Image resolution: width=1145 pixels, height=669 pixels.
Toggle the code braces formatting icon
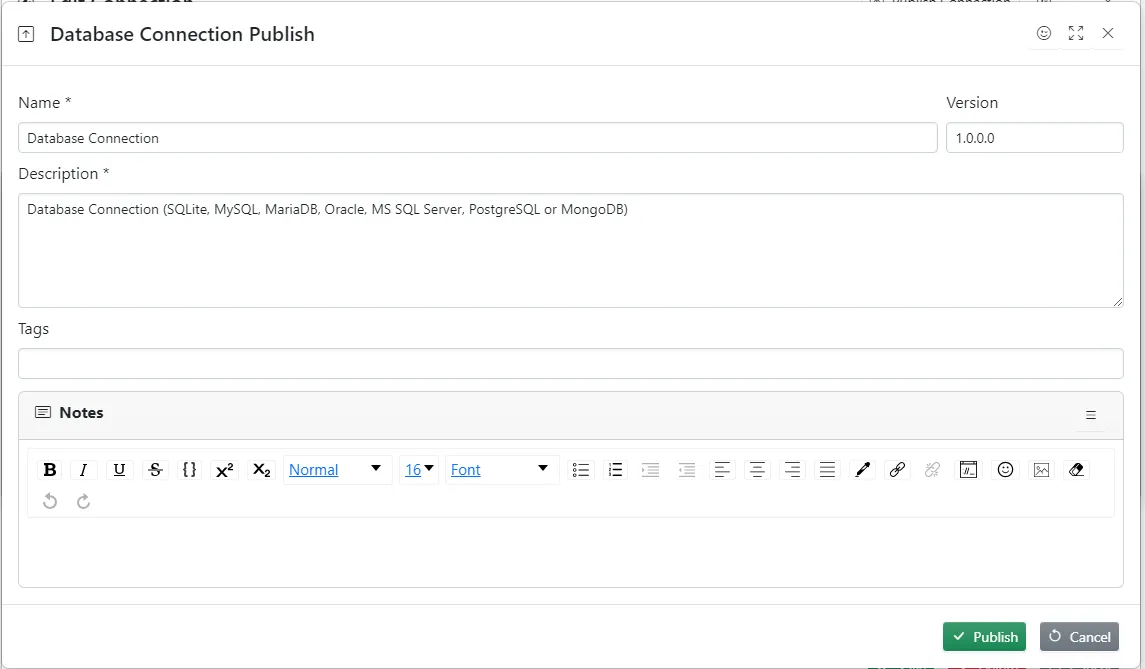[189, 469]
